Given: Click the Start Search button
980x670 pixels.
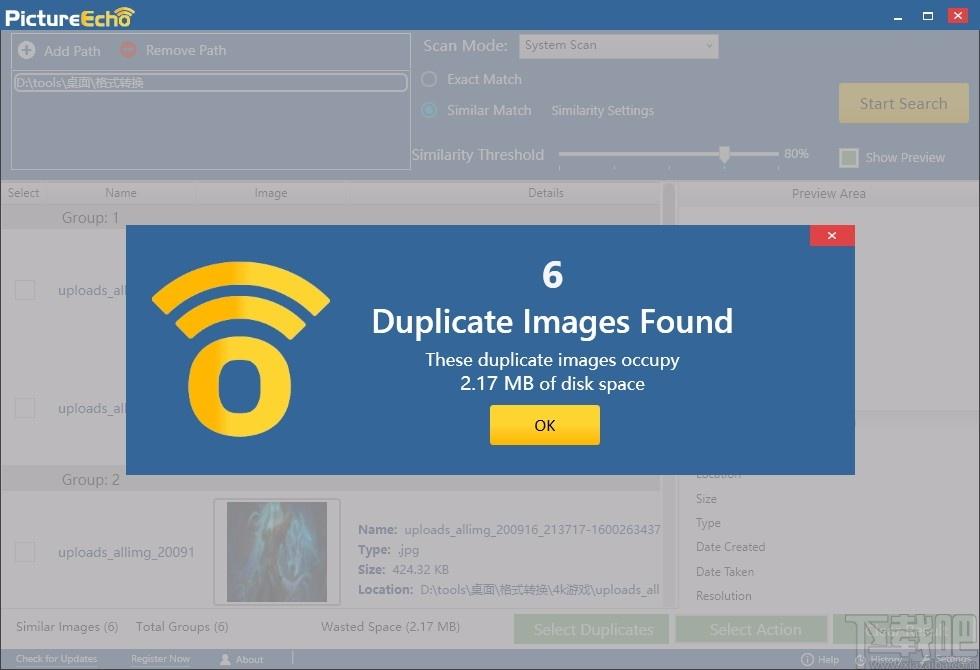Looking at the screenshot, I should coord(904,103).
